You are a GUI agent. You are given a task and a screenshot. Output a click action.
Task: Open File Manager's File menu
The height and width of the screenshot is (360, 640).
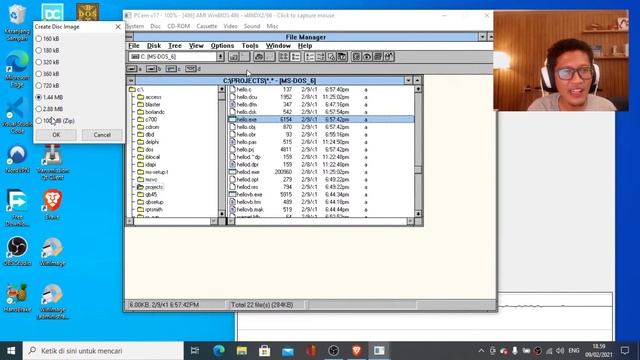pos(134,46)
